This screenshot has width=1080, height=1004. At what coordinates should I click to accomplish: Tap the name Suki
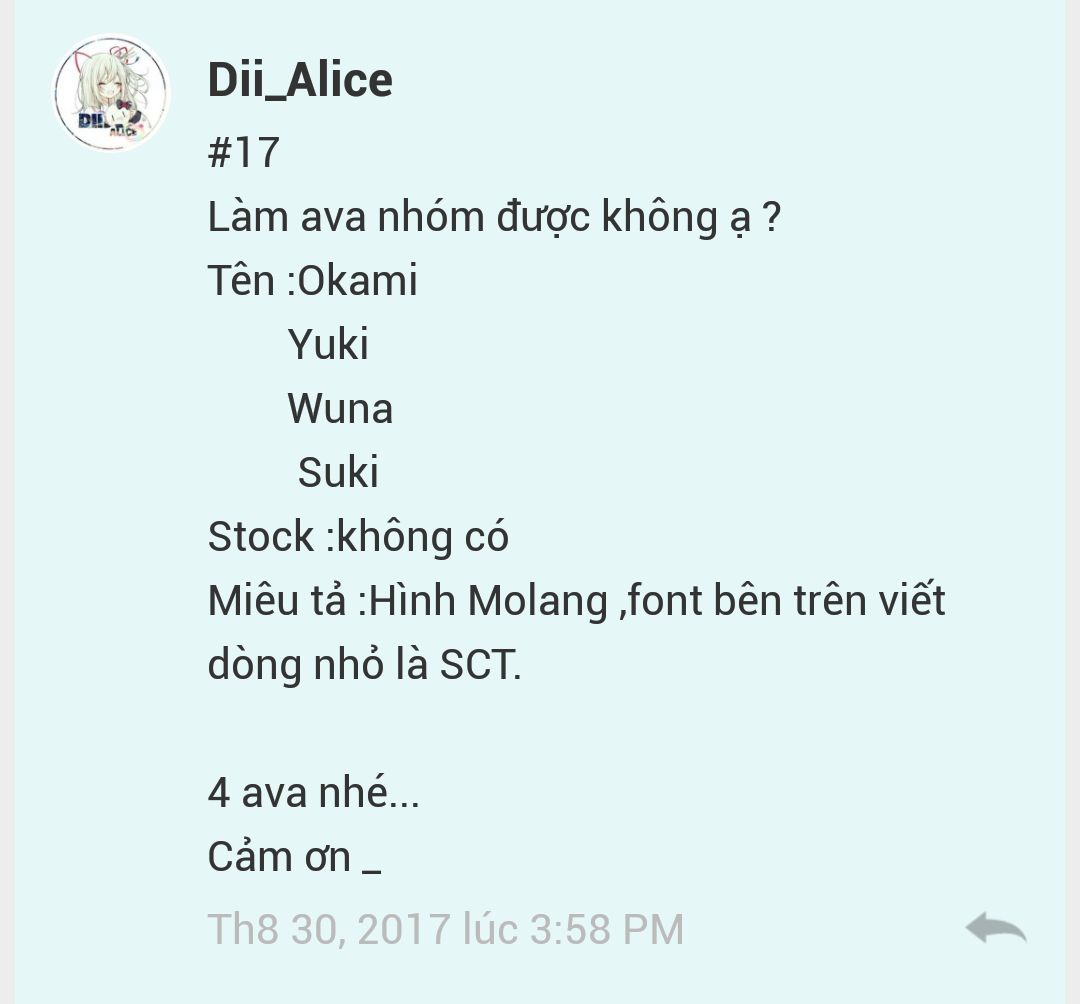point(338,472)
